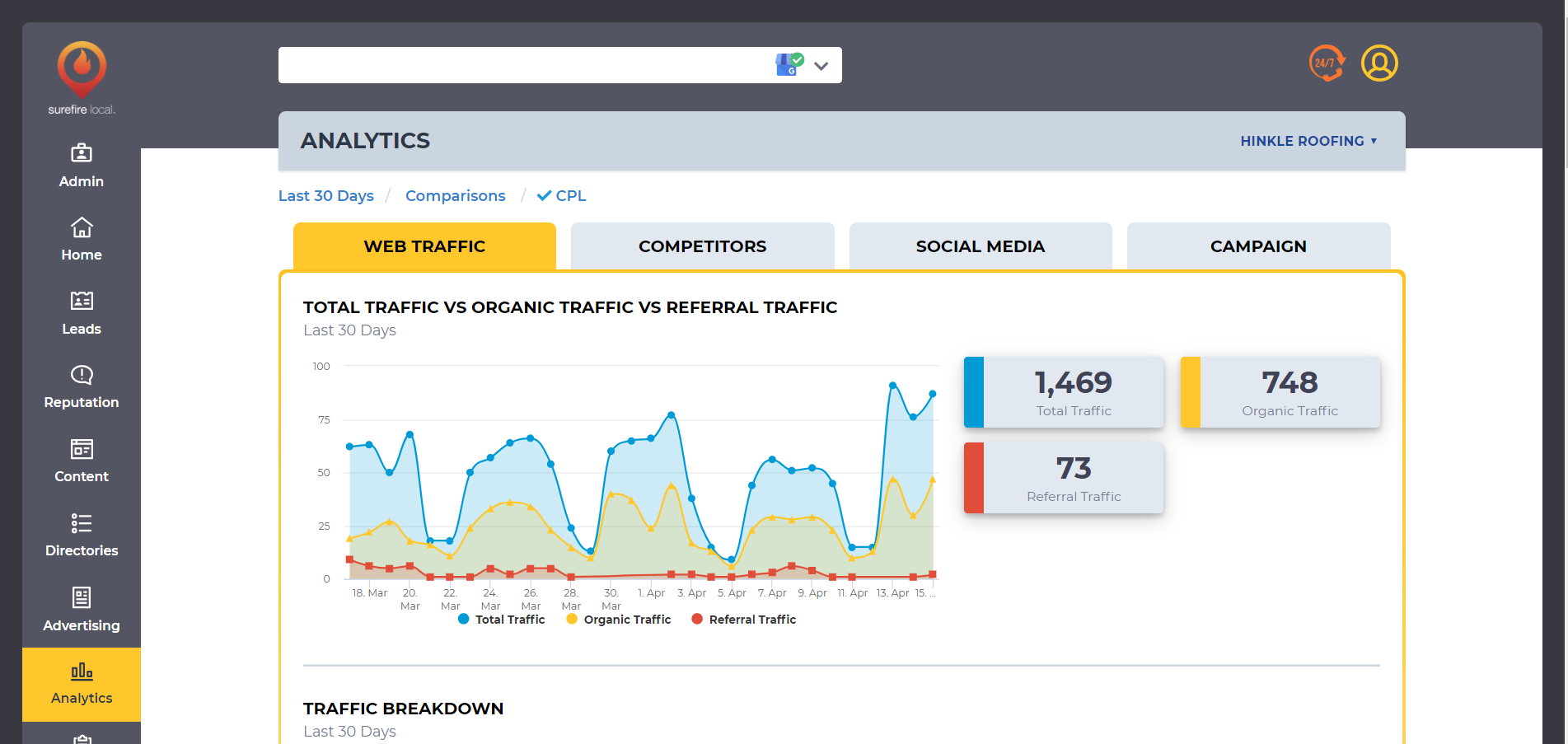This screenshot has height=744, width=1568.
Task: Go to Home via house icon
Action: [82, 227]
